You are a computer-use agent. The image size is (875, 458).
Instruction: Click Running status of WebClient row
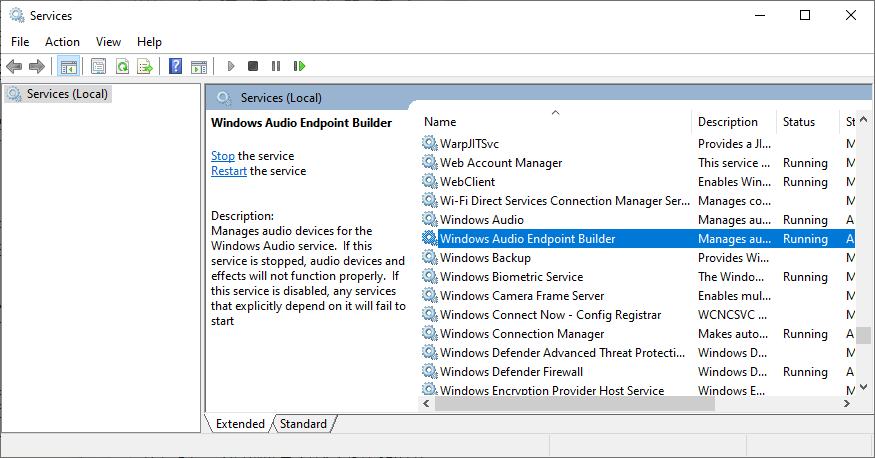tap(805, 181)
